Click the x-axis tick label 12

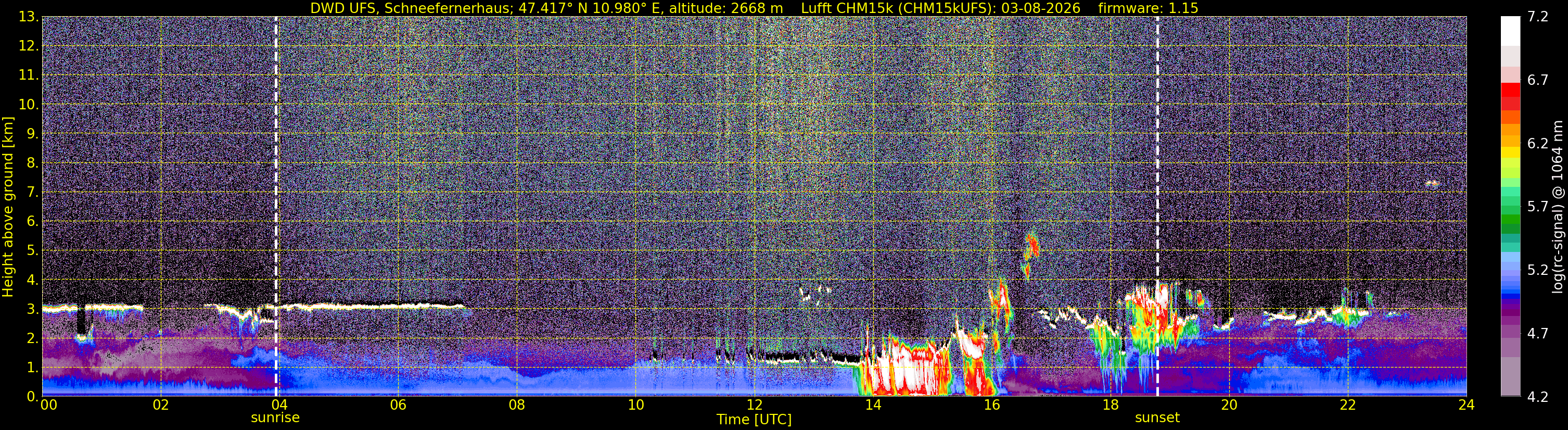click(754, 405)
